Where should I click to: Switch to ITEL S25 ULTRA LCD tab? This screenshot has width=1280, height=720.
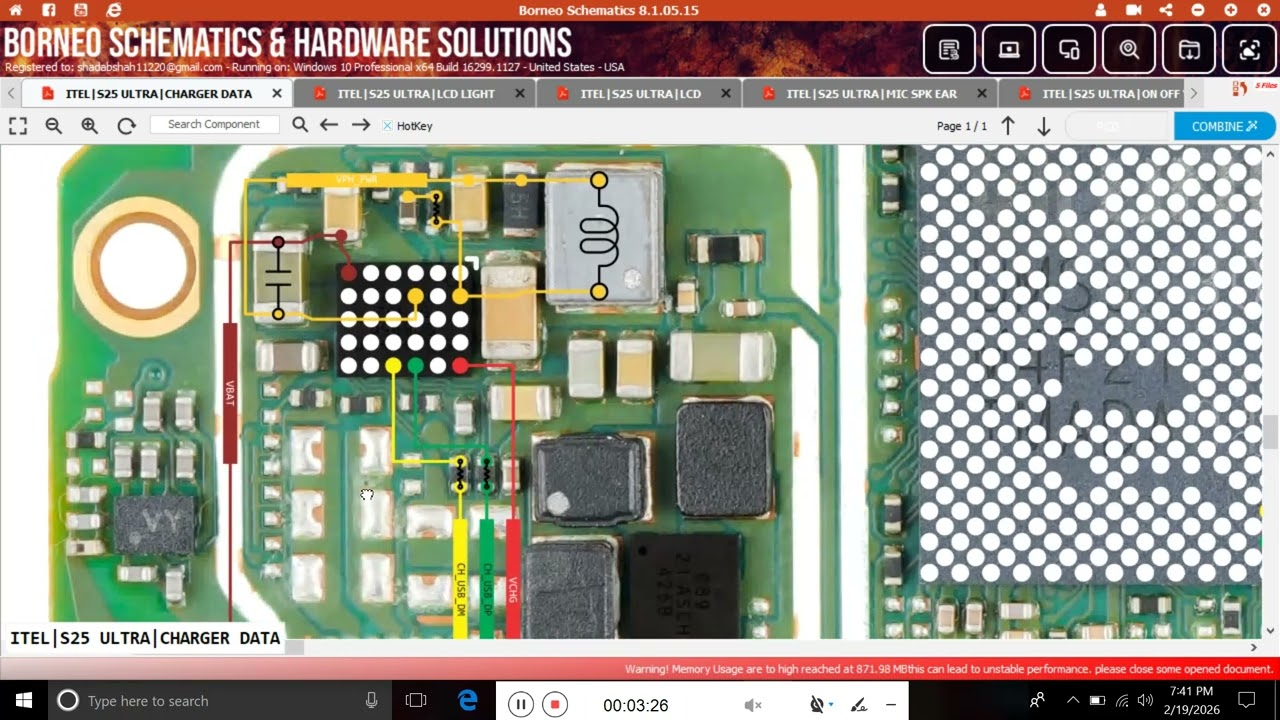640,94
